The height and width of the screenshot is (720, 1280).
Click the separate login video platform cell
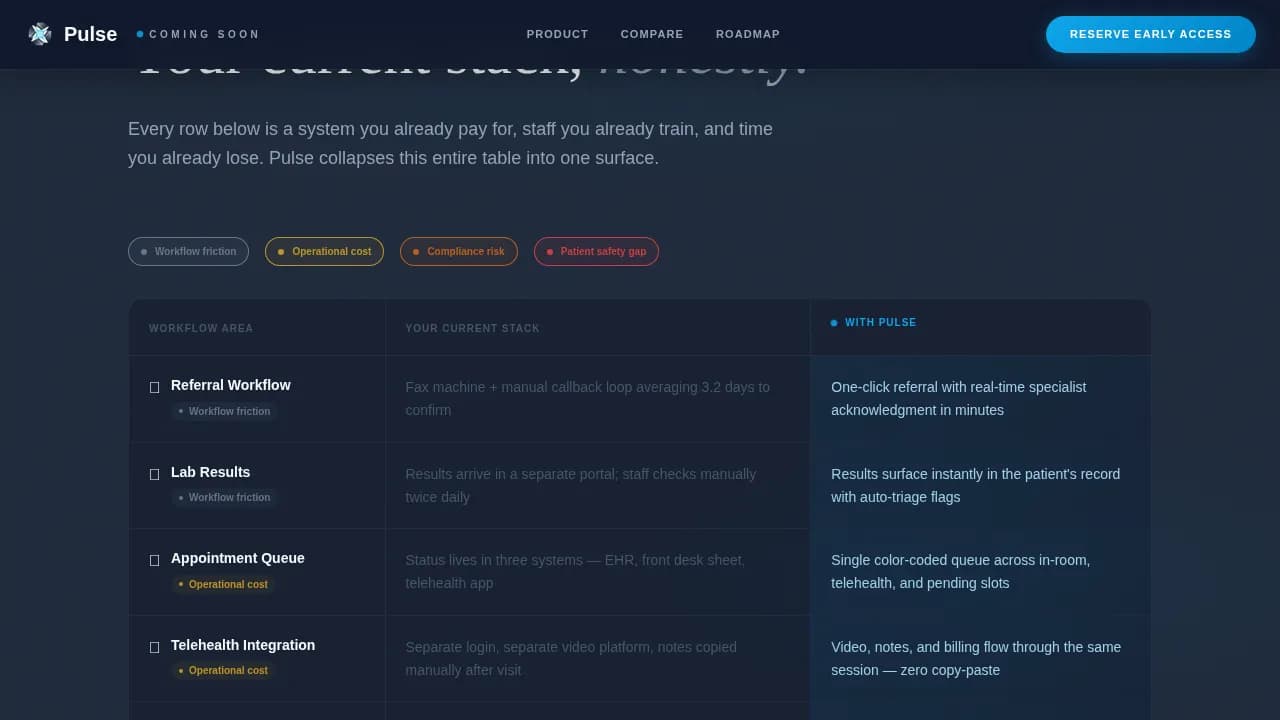click(x=598, y=658)
